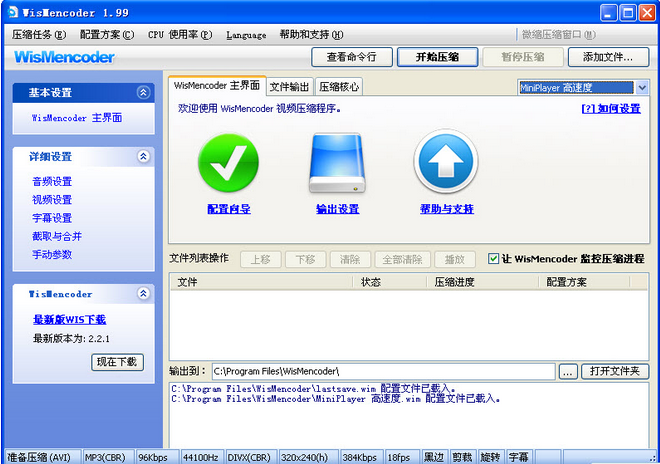660x464 pixels.
Task: Click the 44100Hz status bar entry
Action: coord(202,457)
